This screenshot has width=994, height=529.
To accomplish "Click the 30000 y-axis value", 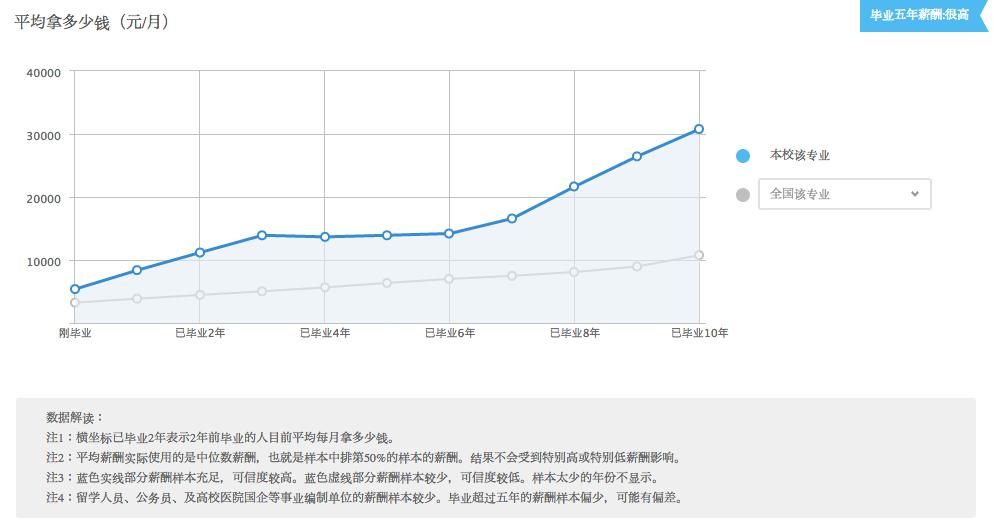I will click(44, 136).
